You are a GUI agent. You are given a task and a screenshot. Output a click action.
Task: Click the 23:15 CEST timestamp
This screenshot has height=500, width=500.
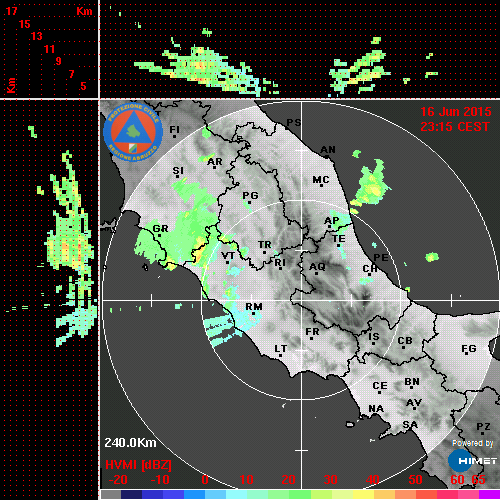pos(455,127)
